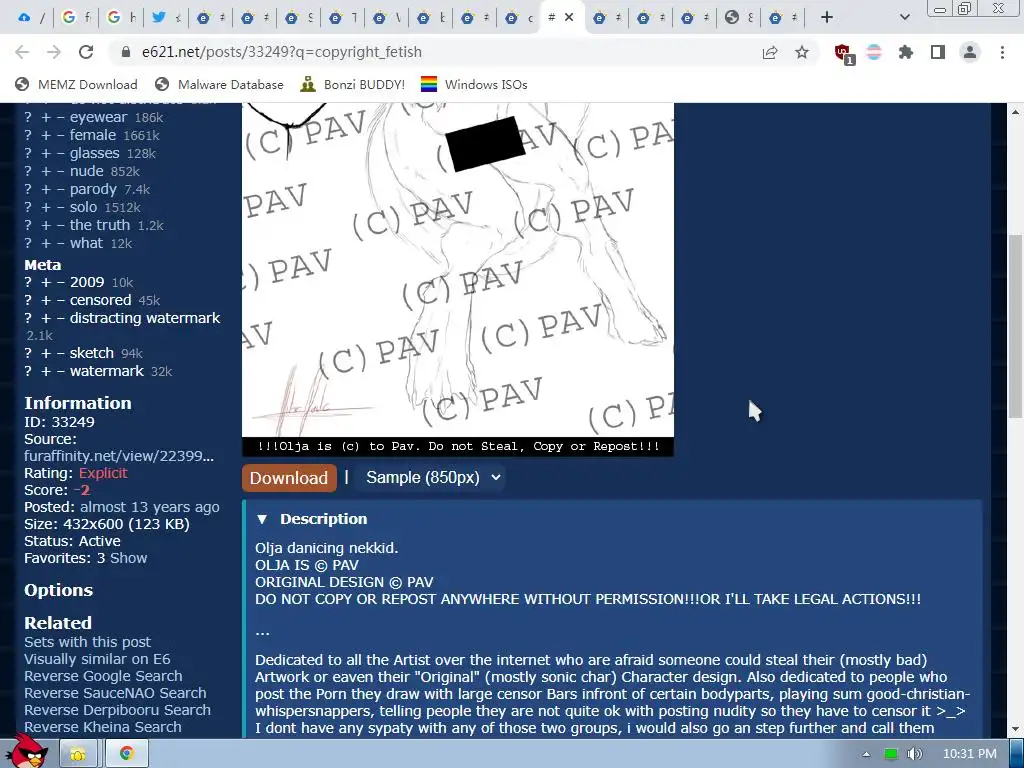
Task: Open the taskbar clock showing 10:31 PM
Action: click(970, 754)
